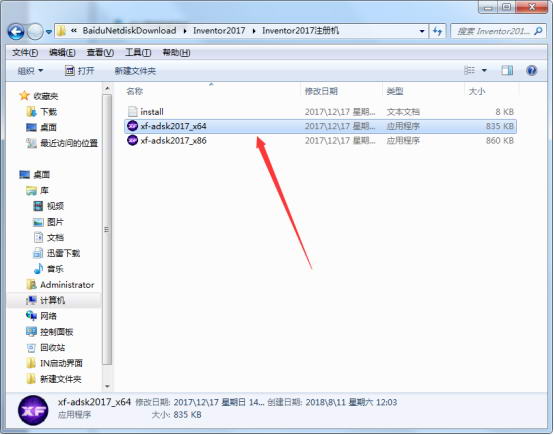
Task: Sort by the 大小 column header
Action: pyautogui.click(x=477, y=92)
